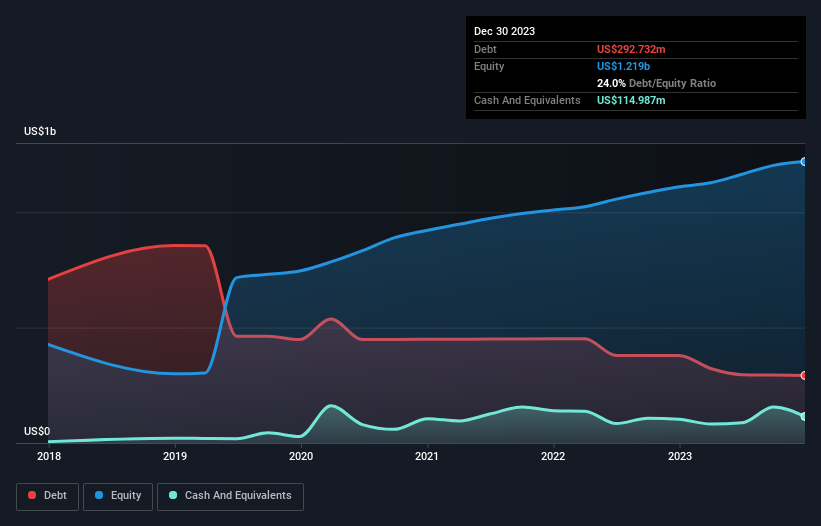Image resolution: width=821 pixels, height=526 pixels.
Task: Toggle the Cash And Equivalents legend button
Action: tap(230, 496)
